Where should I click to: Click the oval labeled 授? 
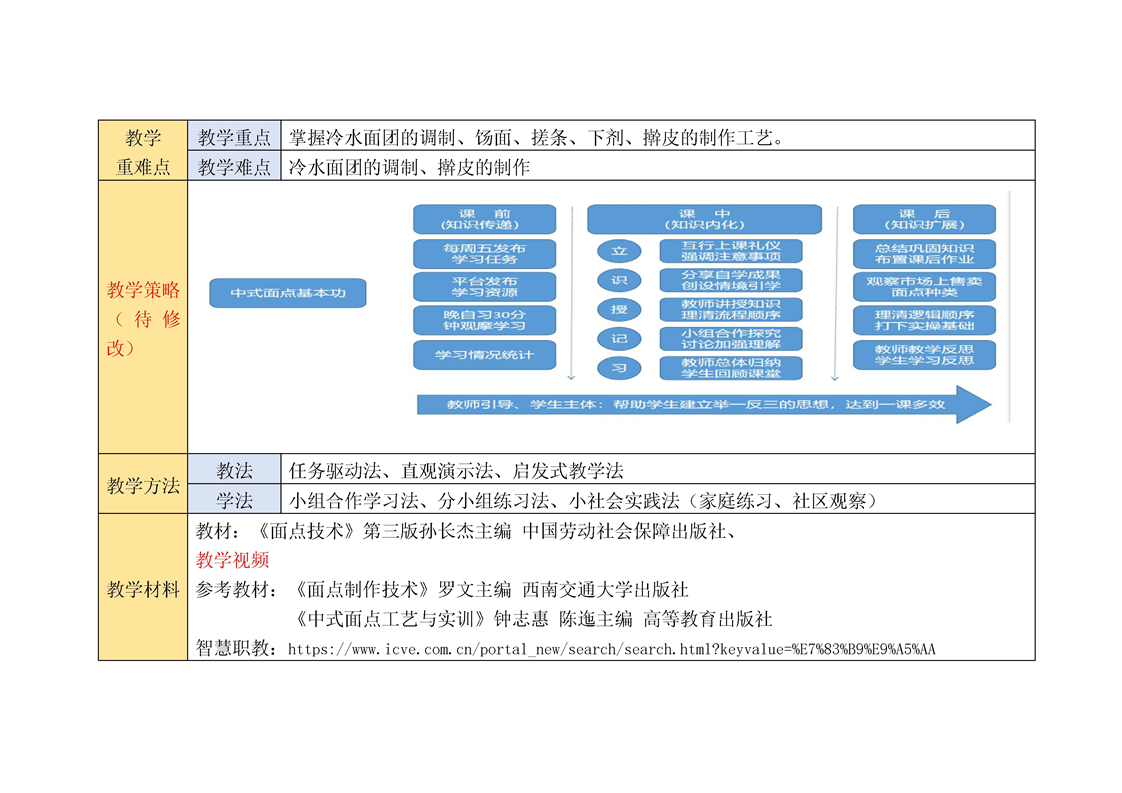click(x=619, y=309)
